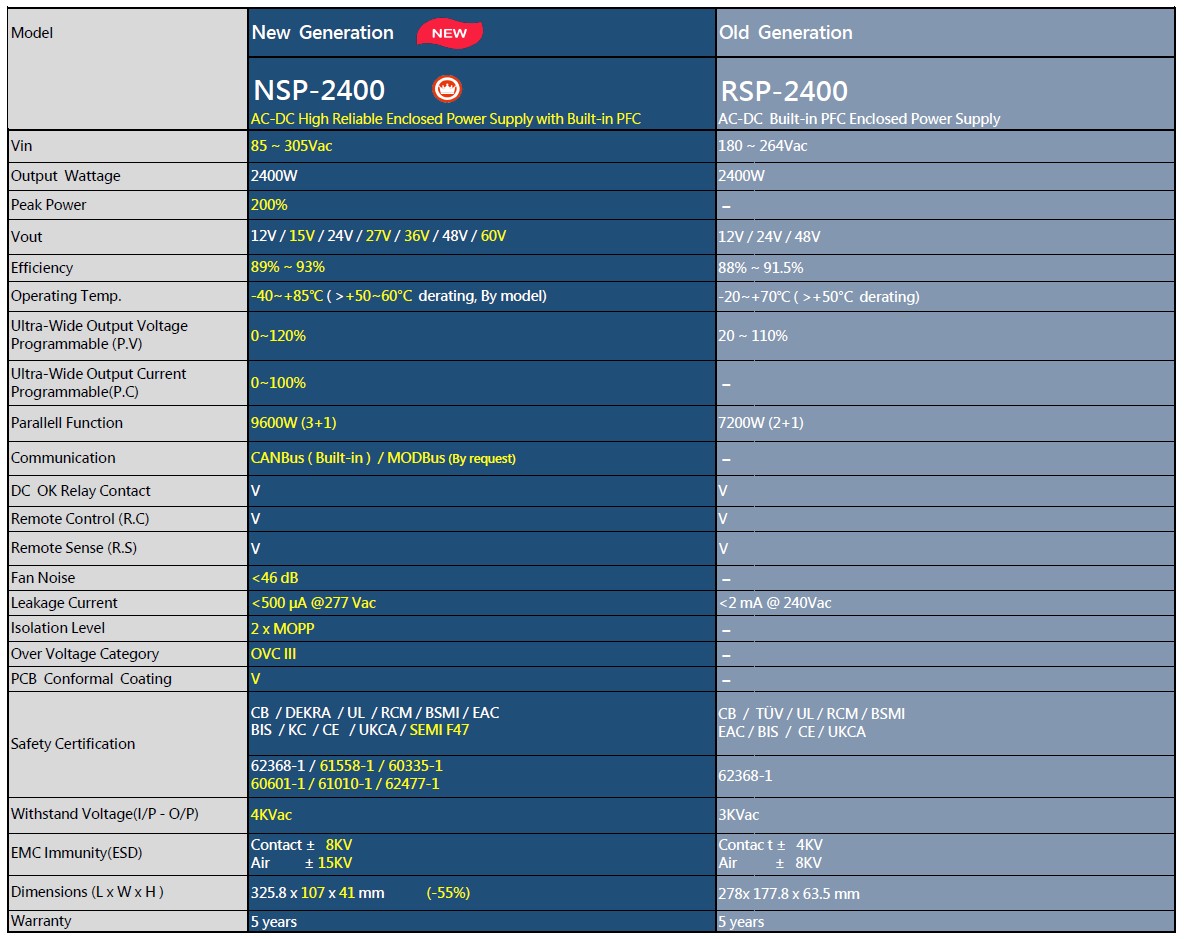The width and height of the screenshot is (1184, 939).
Task: Click the PCB Conformal Coating label
Action: [91, 679]
